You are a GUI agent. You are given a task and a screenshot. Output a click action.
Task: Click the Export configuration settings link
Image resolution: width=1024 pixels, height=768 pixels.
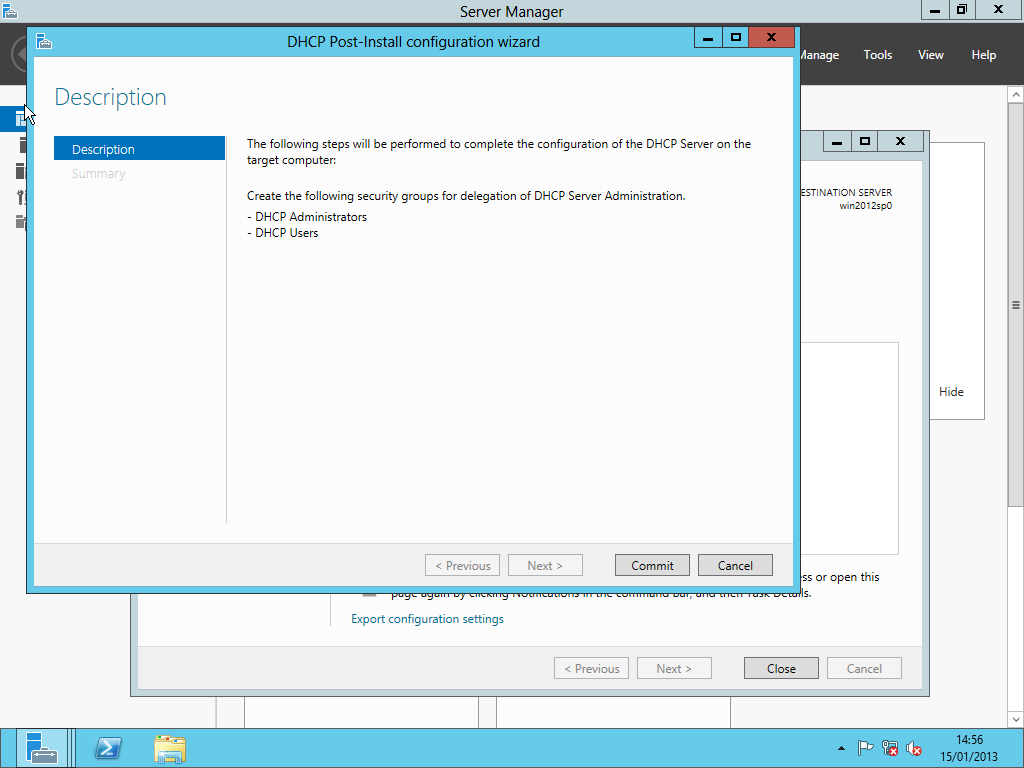[x=427, y=619]
